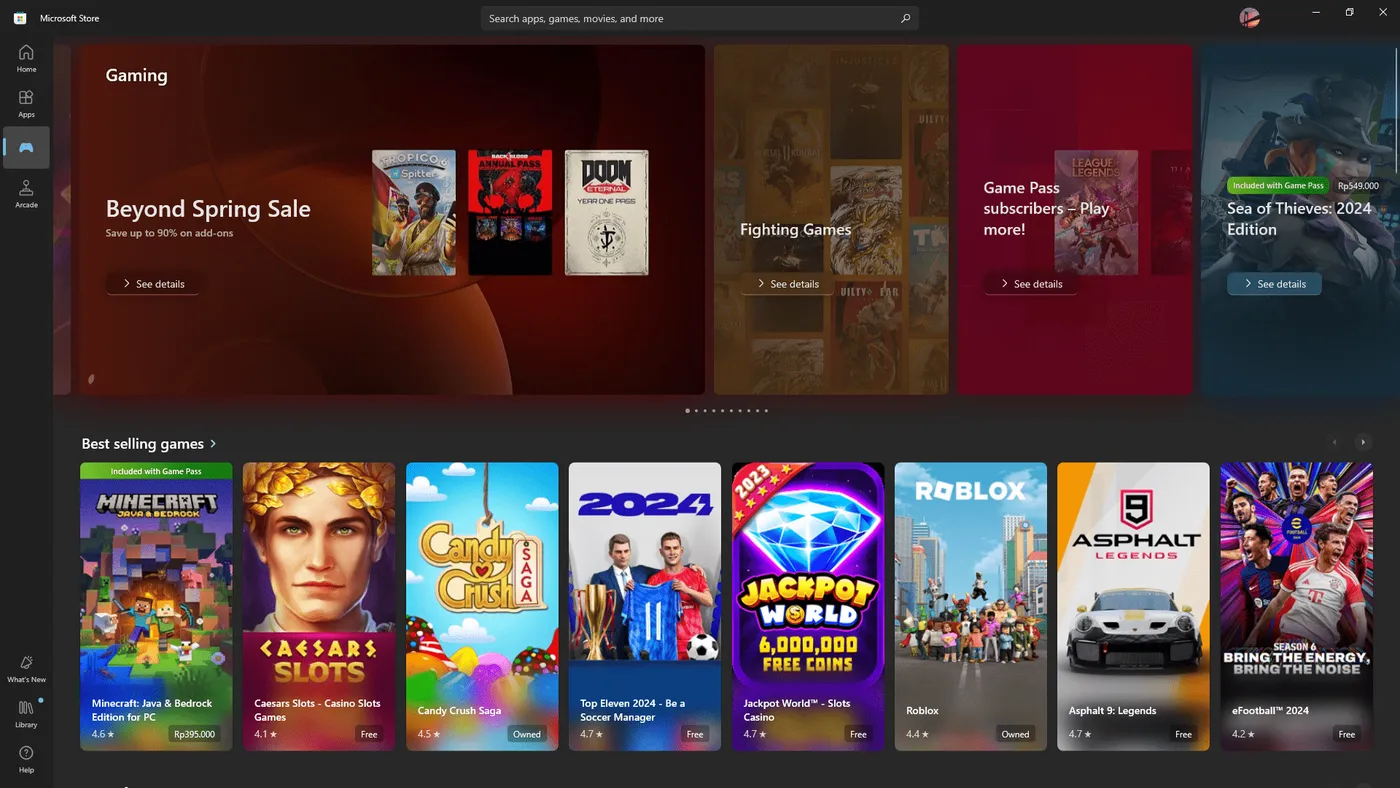The height and width of the screenshot is (788, 1400).
Task: Click 'Save up to 90% on add-ons' text
Action: pos(169,233)
